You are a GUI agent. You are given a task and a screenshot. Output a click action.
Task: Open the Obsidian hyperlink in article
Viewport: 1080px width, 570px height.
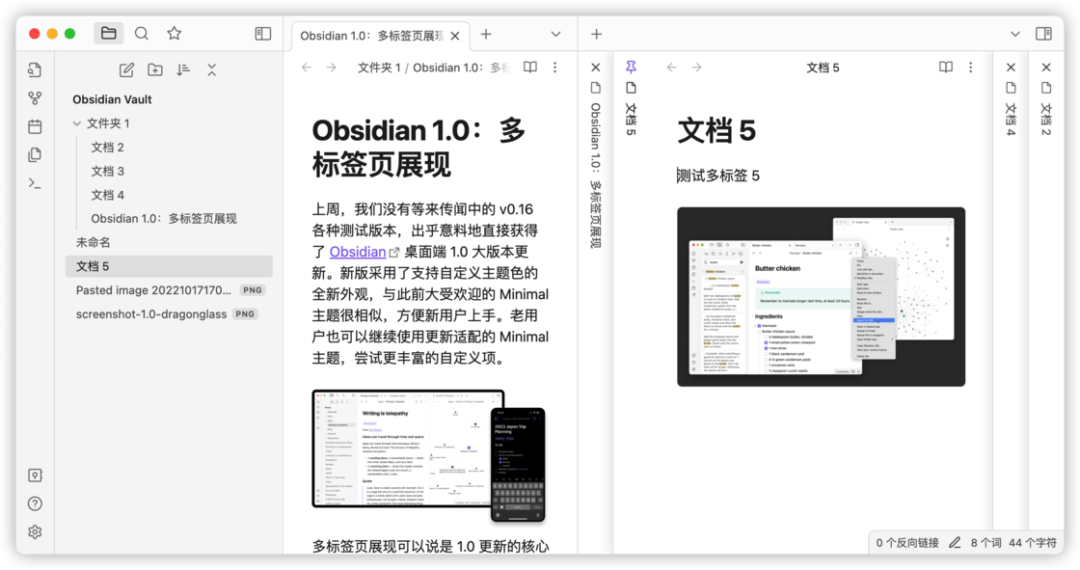click(357, 252)
